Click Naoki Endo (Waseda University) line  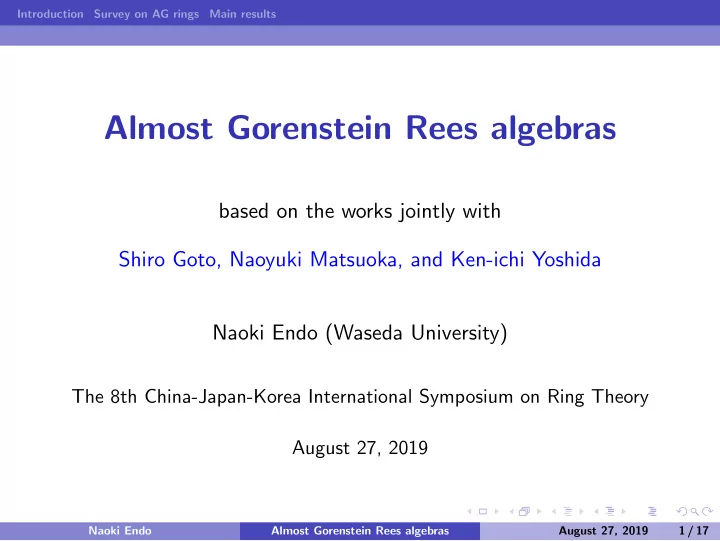pyautogui.click(x=360, y=333)
